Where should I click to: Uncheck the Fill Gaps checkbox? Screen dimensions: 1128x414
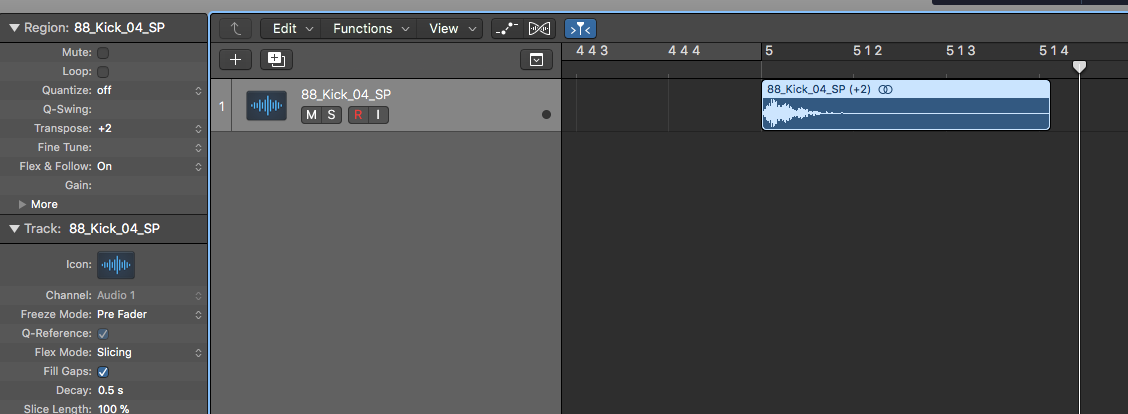[x=103, y=371]
